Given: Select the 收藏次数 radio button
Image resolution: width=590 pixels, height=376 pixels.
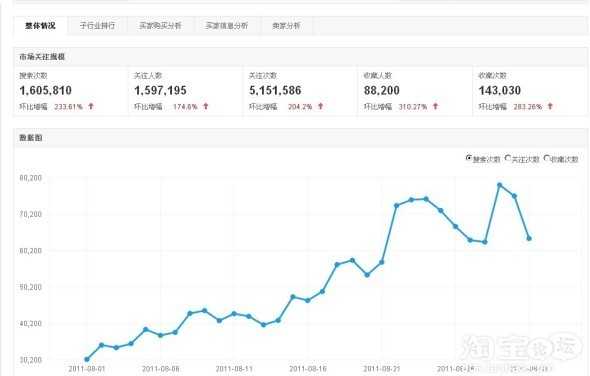Looking at the screenshot, I should point(547,158).
